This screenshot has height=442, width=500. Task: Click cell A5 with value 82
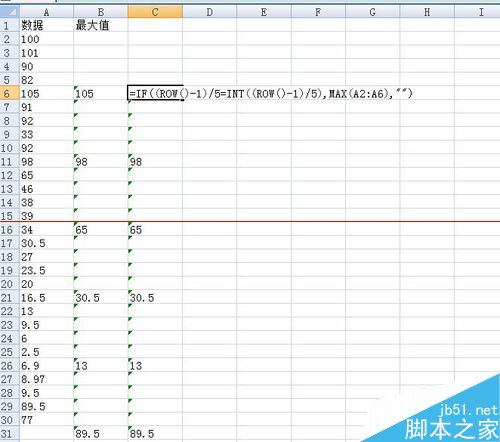click(47, 80)
